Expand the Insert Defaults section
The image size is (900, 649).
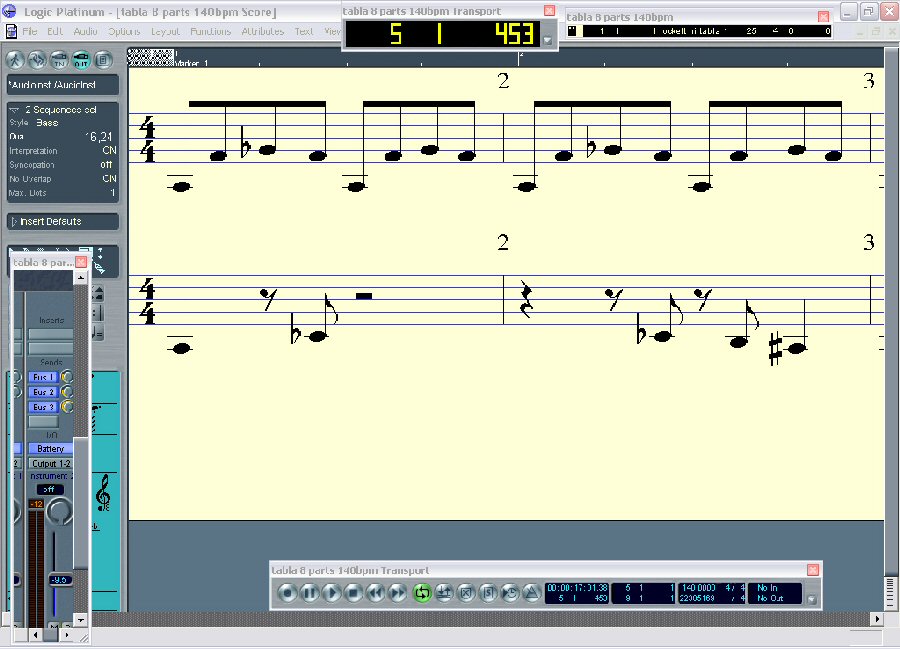(14, 221)
